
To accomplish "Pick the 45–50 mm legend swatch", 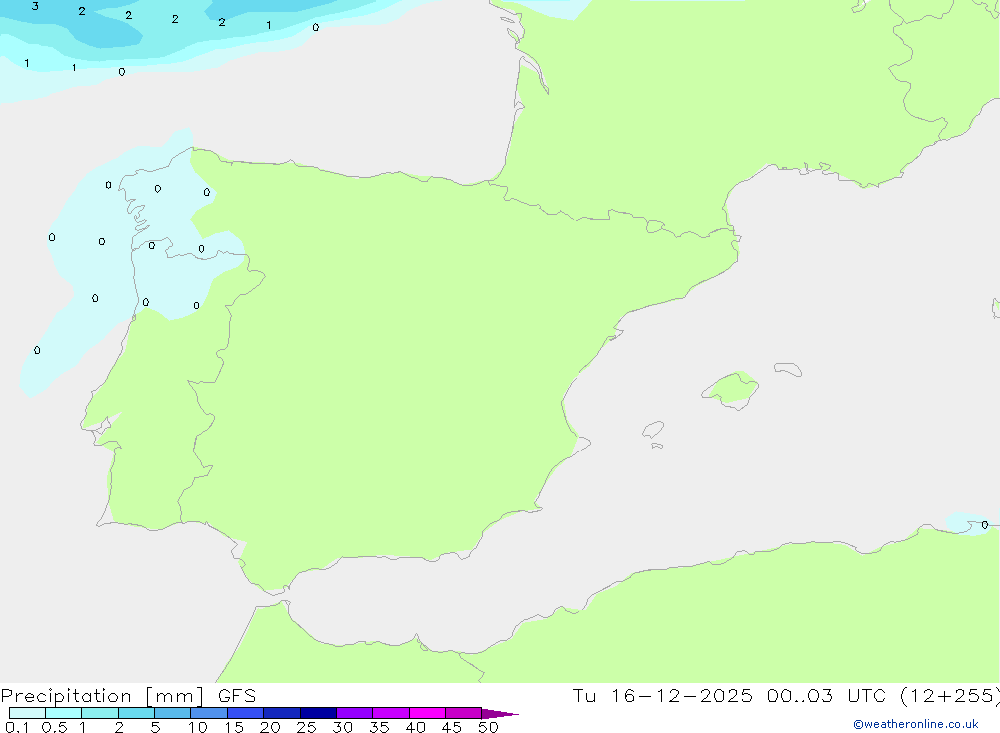I will pos(463,713).
